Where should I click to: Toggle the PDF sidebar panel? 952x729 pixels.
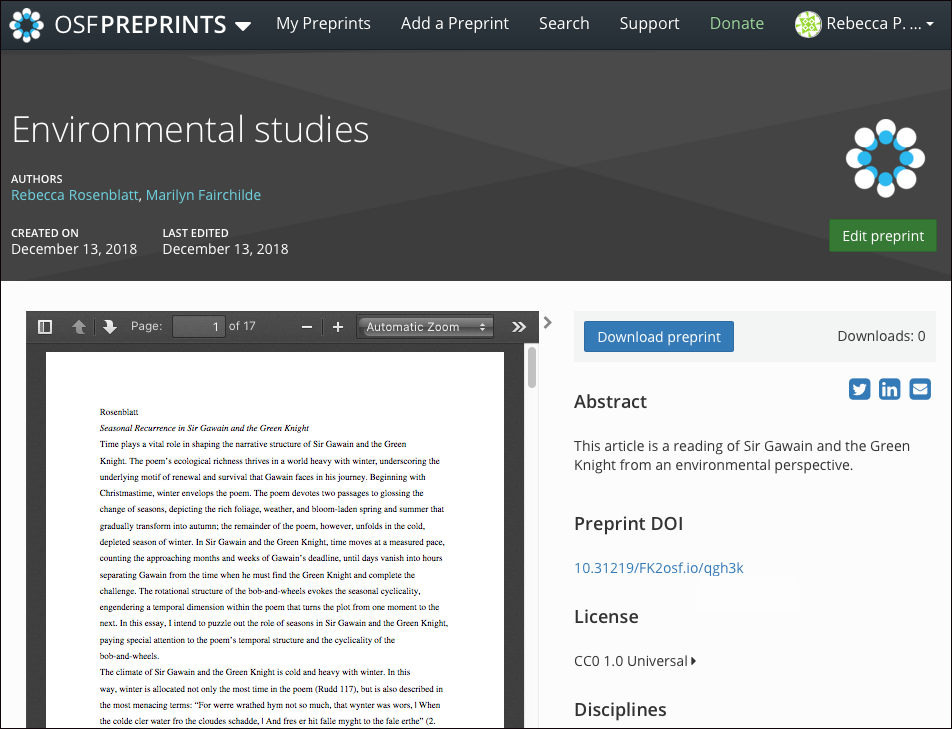44,326
